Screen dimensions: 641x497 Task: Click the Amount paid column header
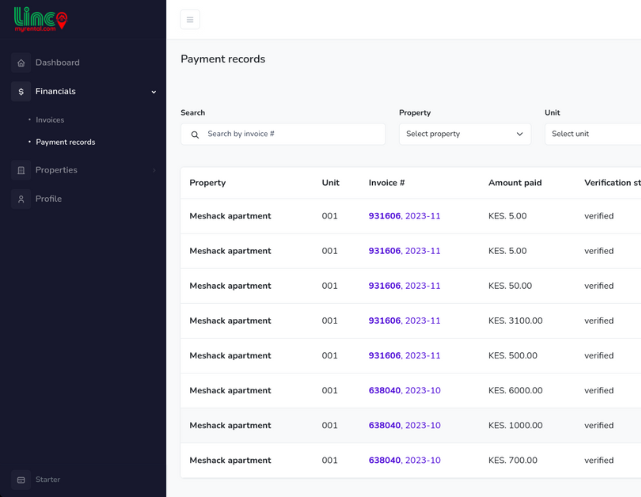click(515, 183)
